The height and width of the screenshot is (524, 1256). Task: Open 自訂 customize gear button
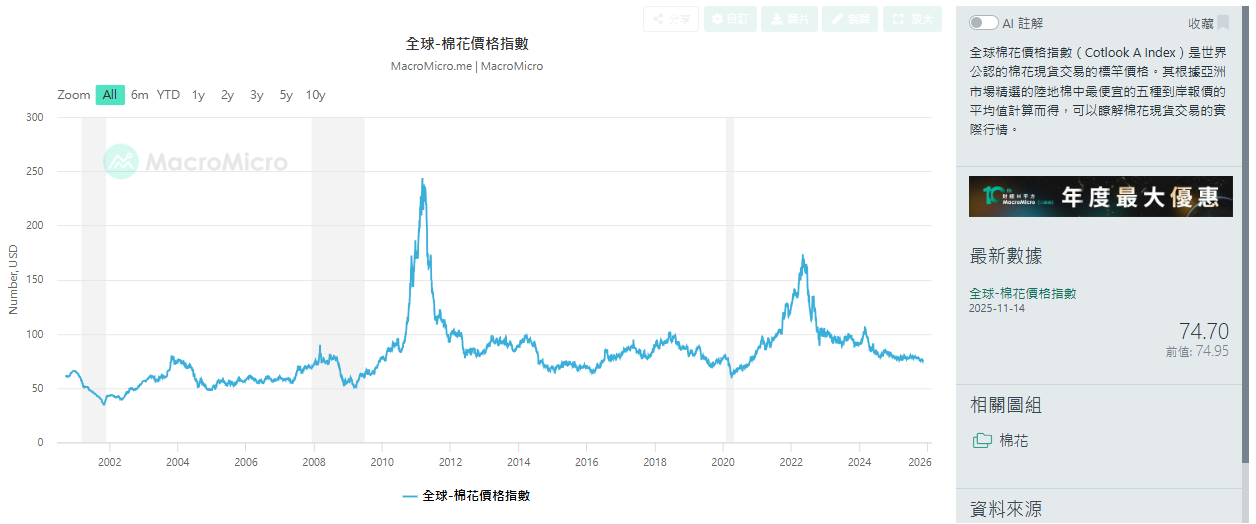tap(730, 19)
